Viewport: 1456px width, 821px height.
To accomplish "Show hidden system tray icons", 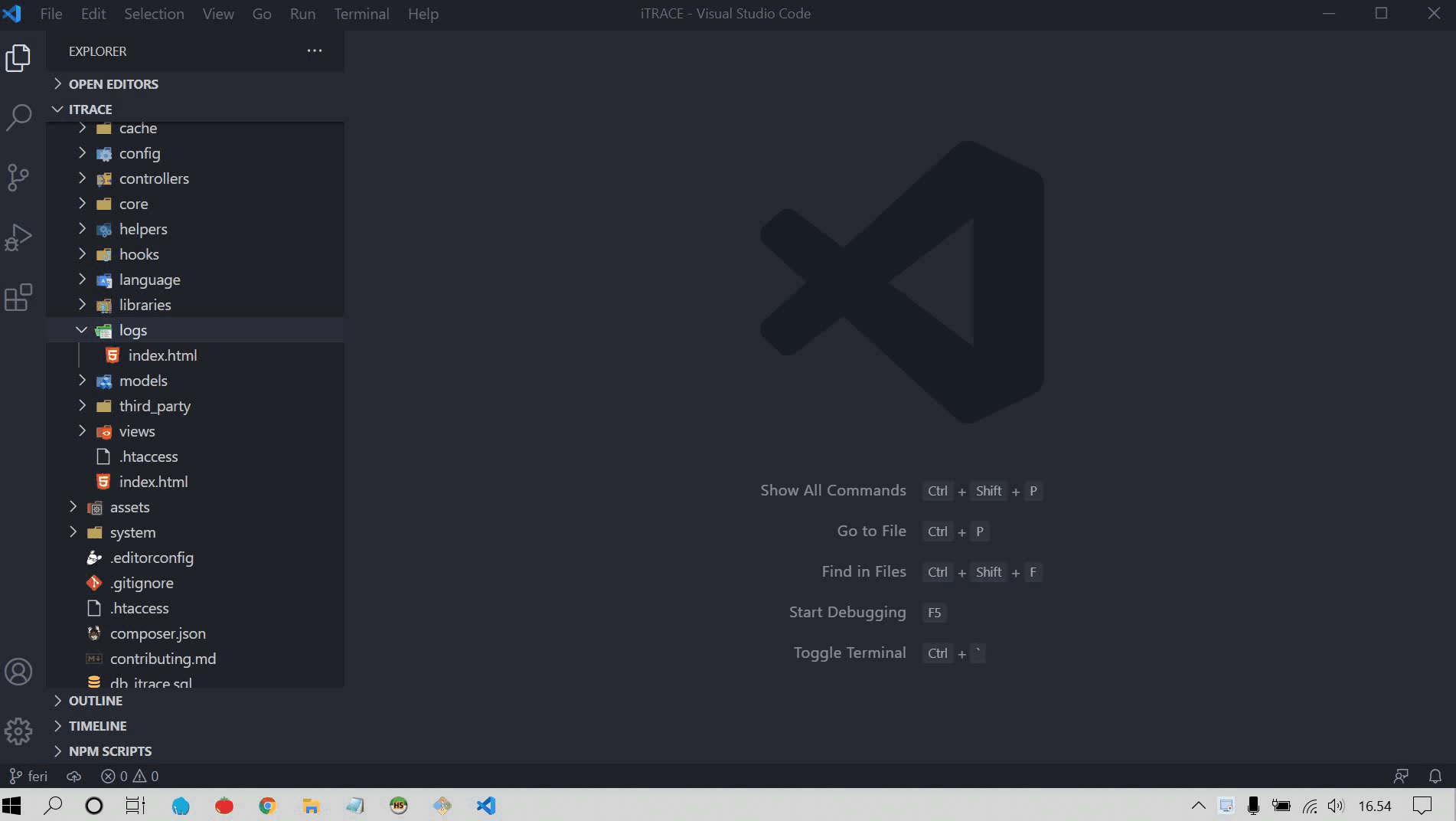I will click(x=1199, y=806).
